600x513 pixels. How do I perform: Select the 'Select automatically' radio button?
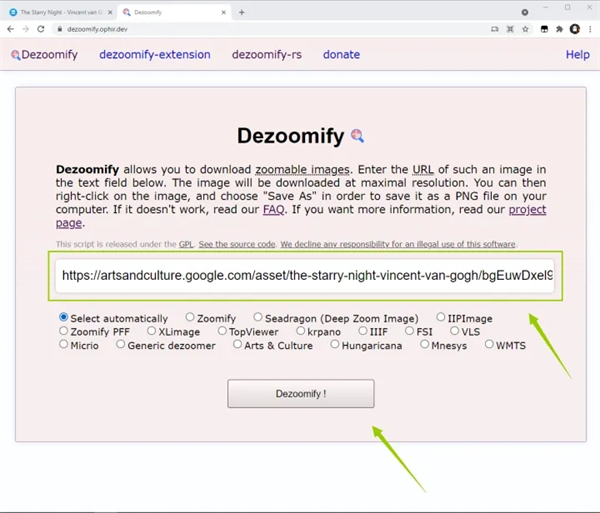coord(64,317)
